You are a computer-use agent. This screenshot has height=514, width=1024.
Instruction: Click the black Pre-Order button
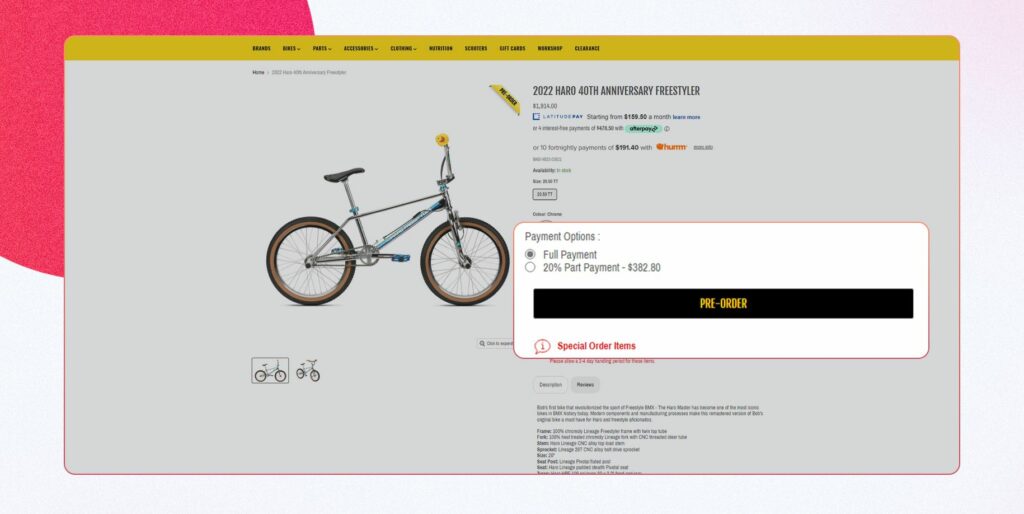723,304
